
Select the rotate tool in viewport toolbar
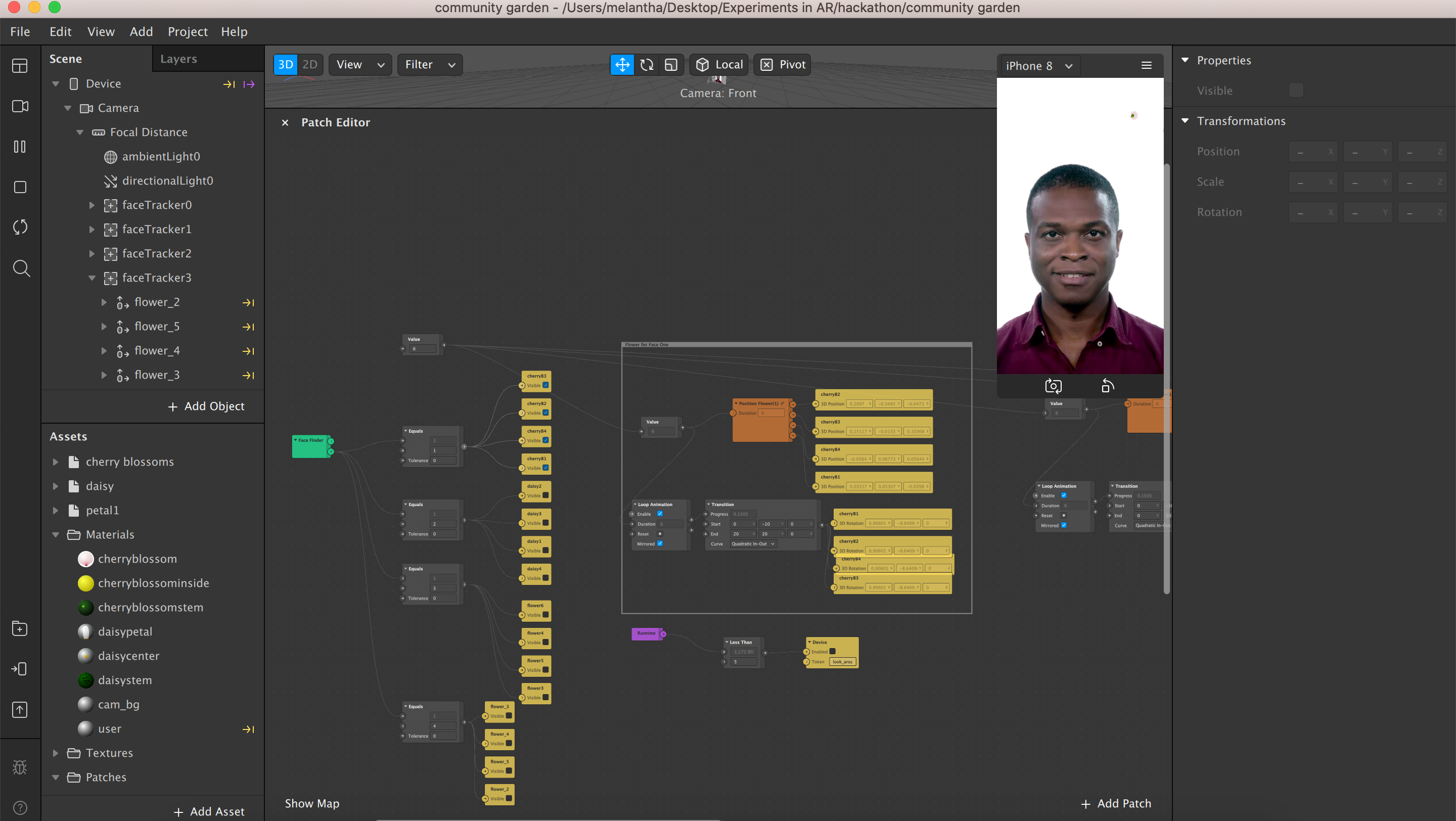[647, 65]
